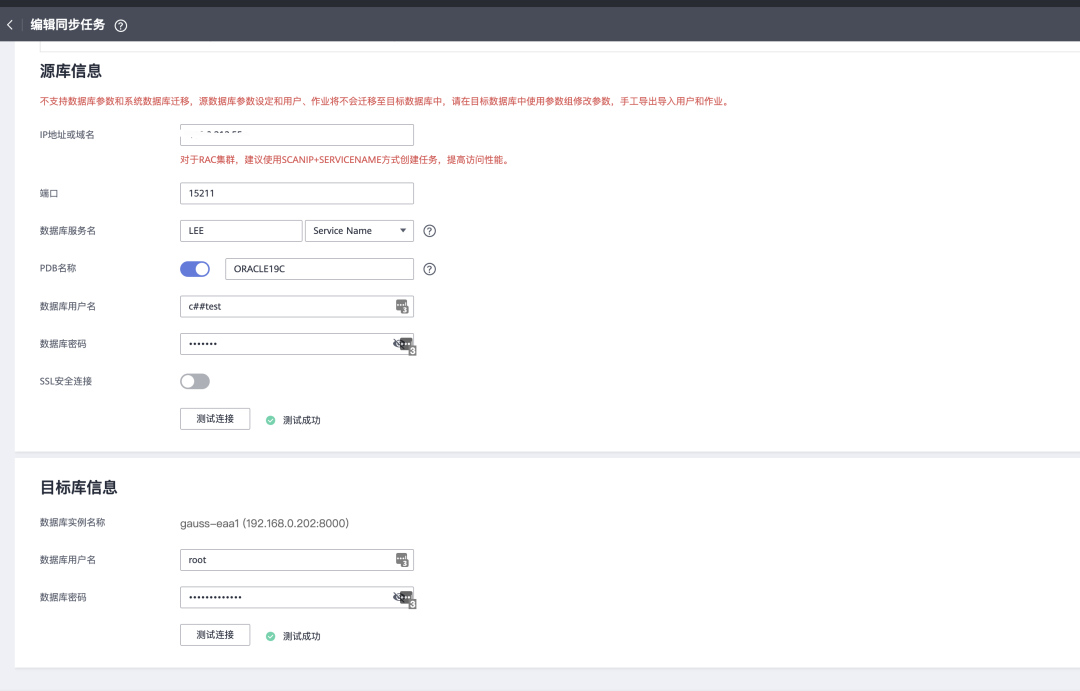Focus the IP地址或域名 input field
The image size is (1080, 691).
coord(297,135)
